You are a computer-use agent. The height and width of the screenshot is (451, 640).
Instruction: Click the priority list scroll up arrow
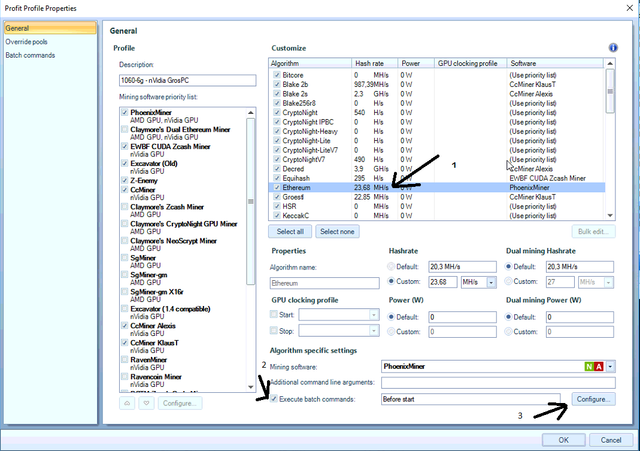[251, 112]
